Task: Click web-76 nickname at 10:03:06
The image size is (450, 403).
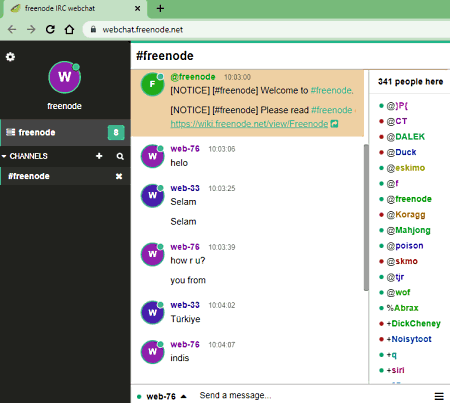Action: (185, 149)
